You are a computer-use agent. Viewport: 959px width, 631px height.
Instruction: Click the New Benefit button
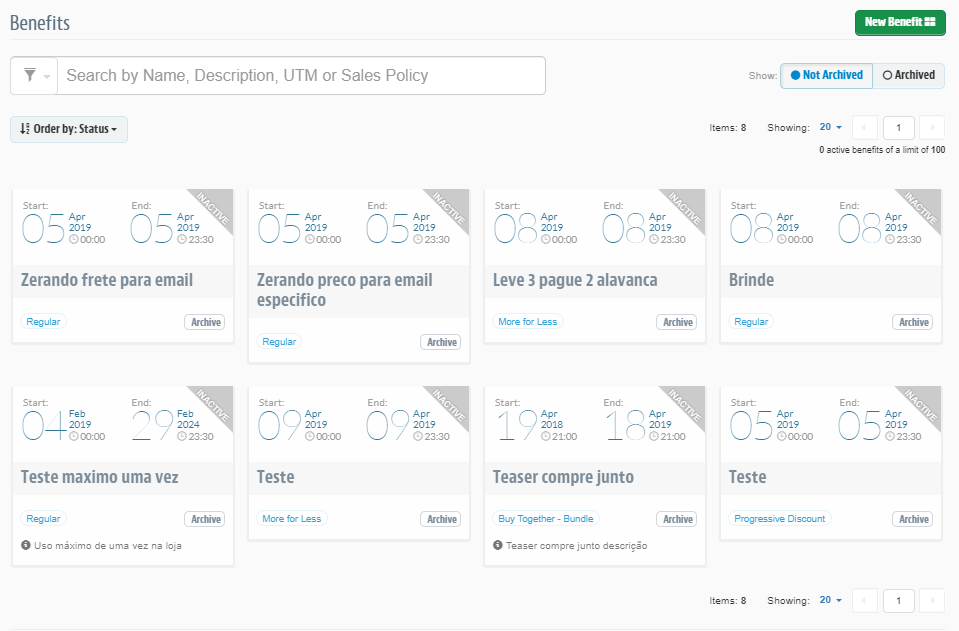[899, 21]
